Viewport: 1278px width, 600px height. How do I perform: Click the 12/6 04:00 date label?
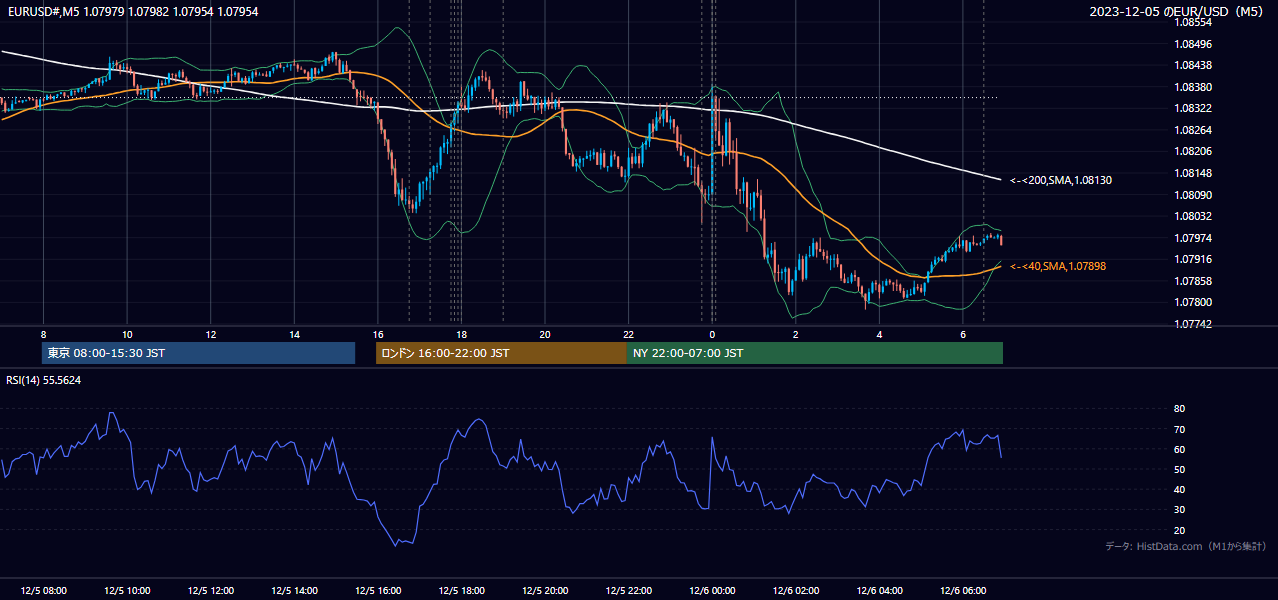[879, 591]
